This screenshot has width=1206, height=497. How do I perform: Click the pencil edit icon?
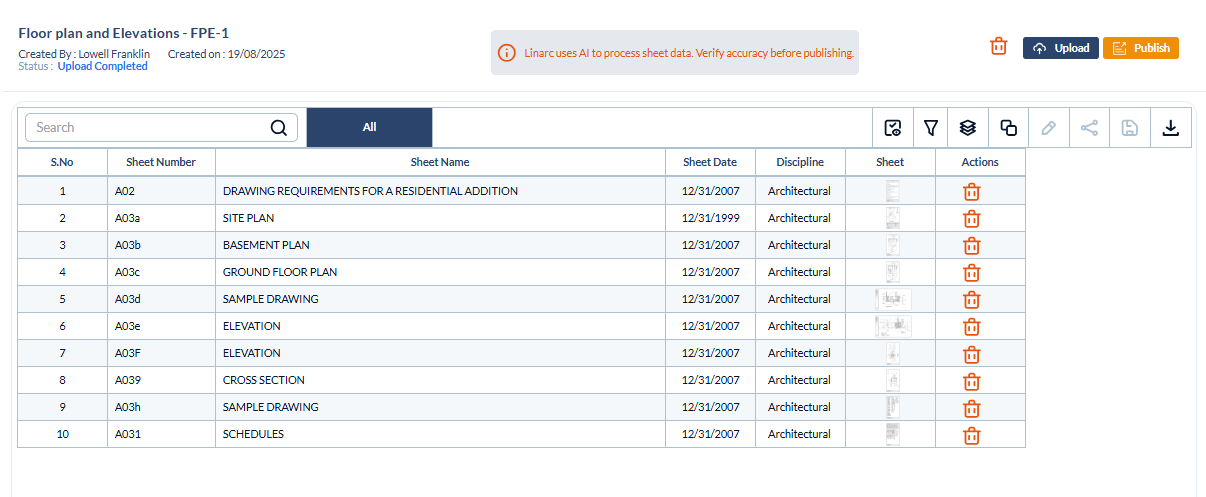[x=1048, y=128]
